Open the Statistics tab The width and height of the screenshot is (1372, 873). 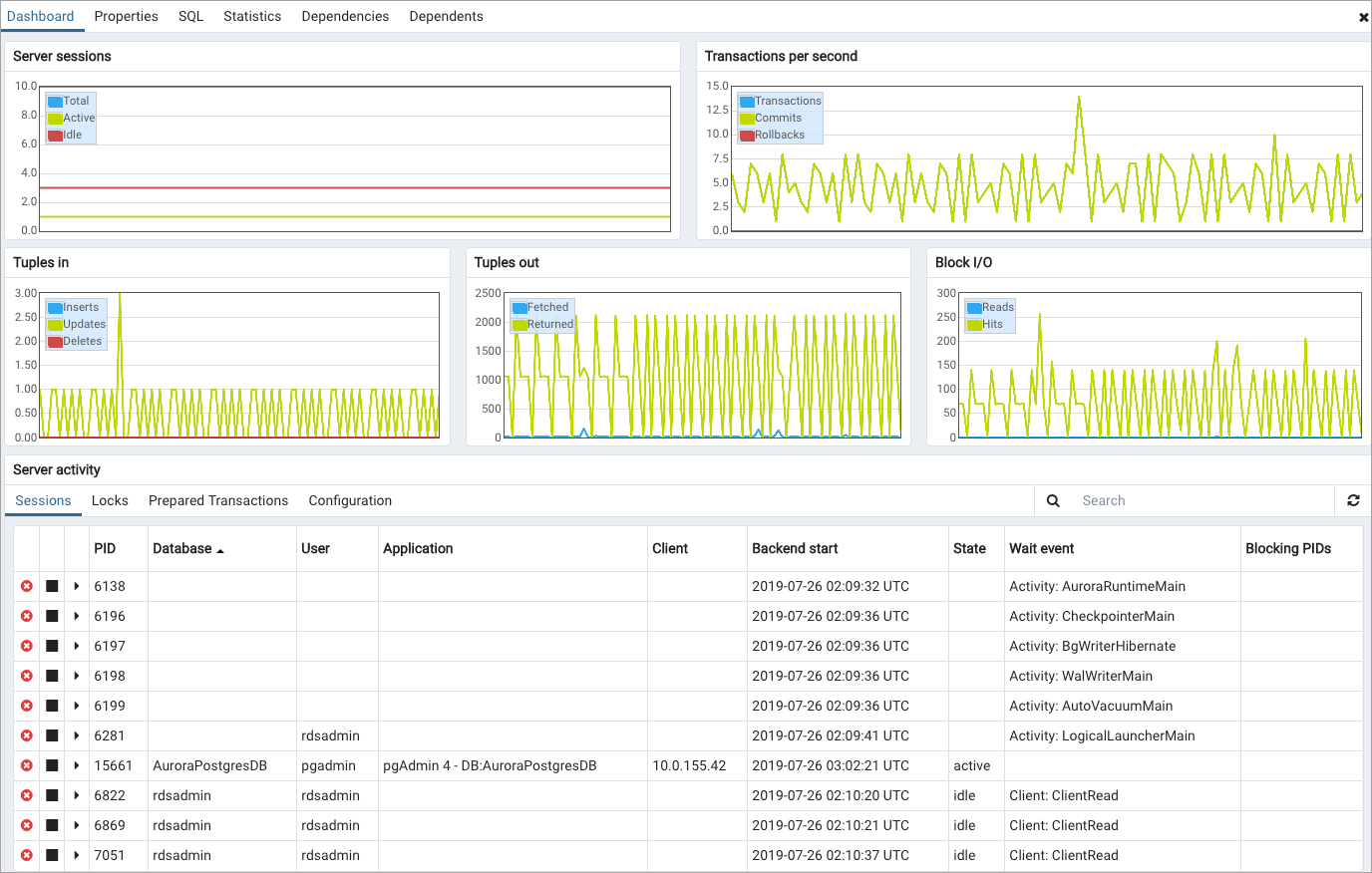coord(252,16)
